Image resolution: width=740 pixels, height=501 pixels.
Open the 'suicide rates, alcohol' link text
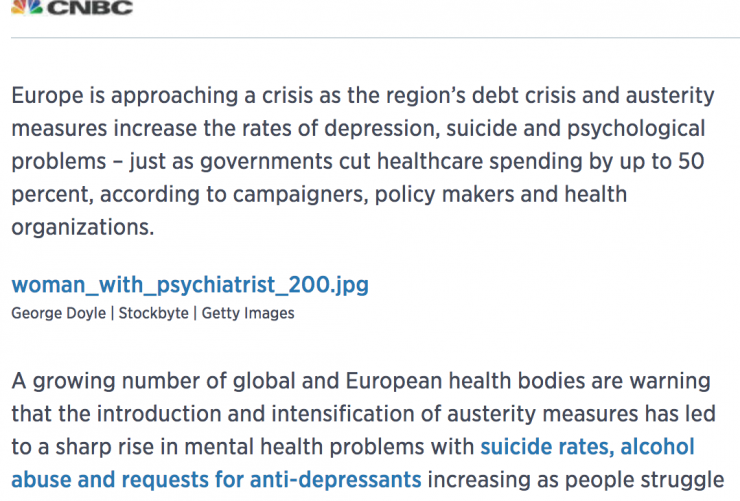coord(588,447)
